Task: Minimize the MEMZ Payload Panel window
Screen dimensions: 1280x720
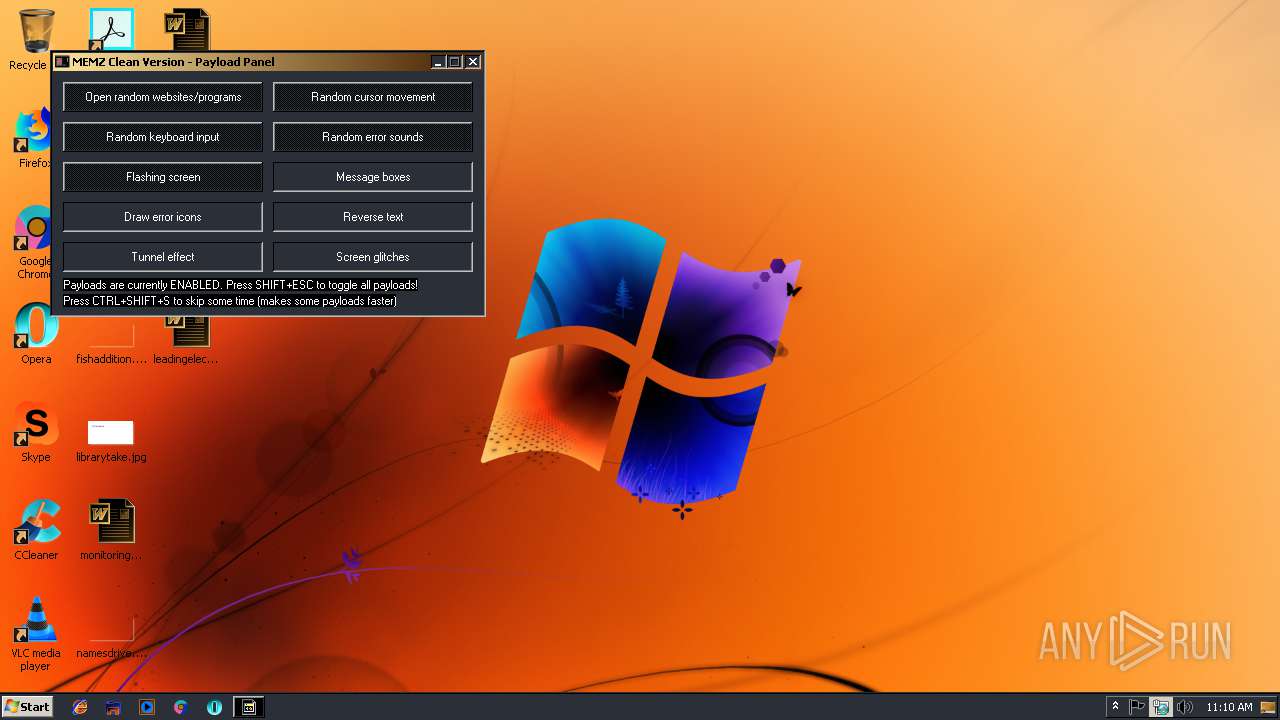Action: click(x=438, y=62)
